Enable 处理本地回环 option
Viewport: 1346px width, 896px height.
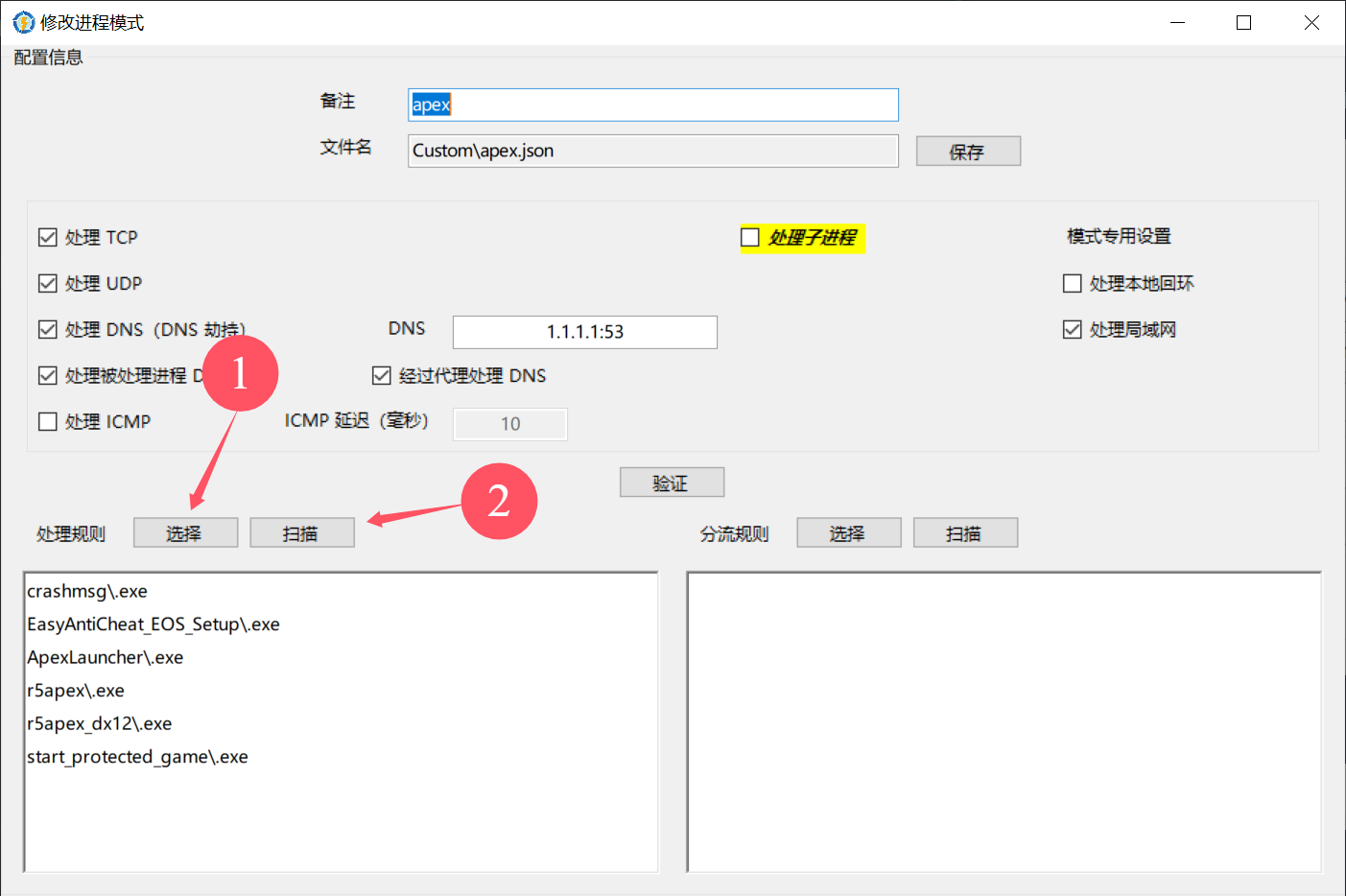1073,283
